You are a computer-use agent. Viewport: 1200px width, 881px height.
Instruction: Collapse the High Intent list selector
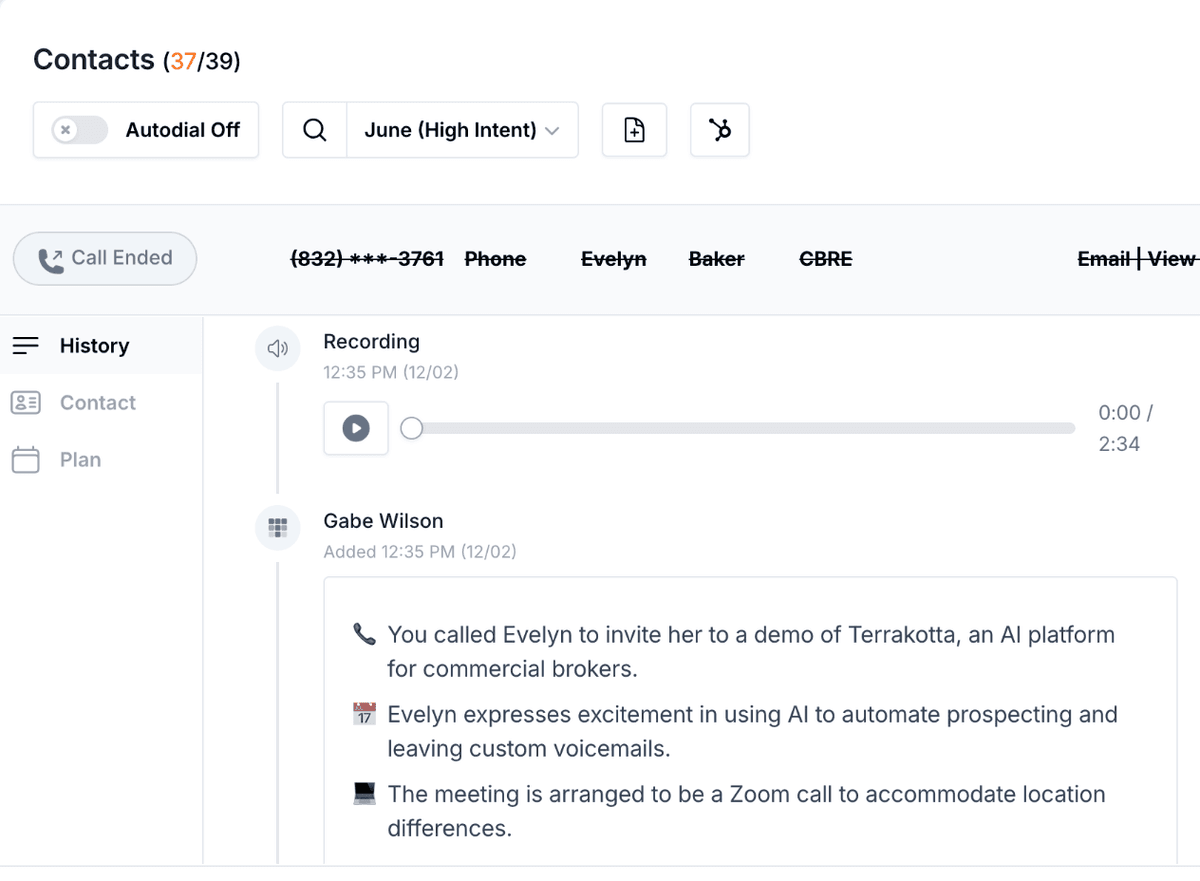[x=553, y=130]
